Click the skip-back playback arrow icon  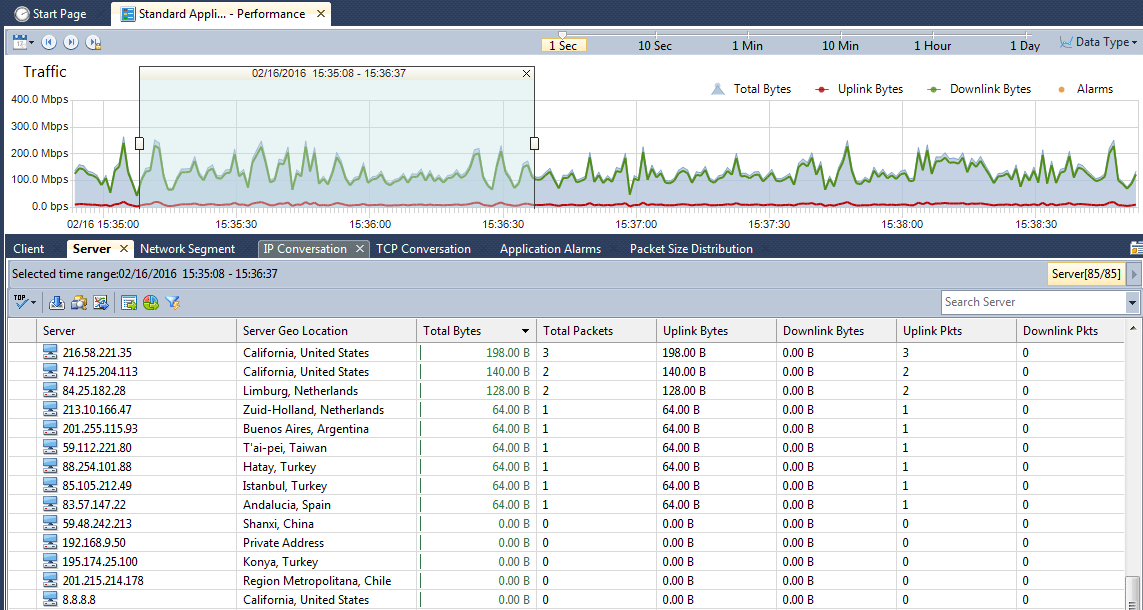49,42
